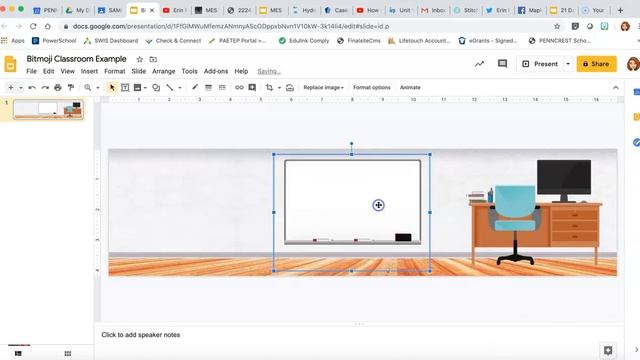Open Check & Connect bookmark

point(173,41)
